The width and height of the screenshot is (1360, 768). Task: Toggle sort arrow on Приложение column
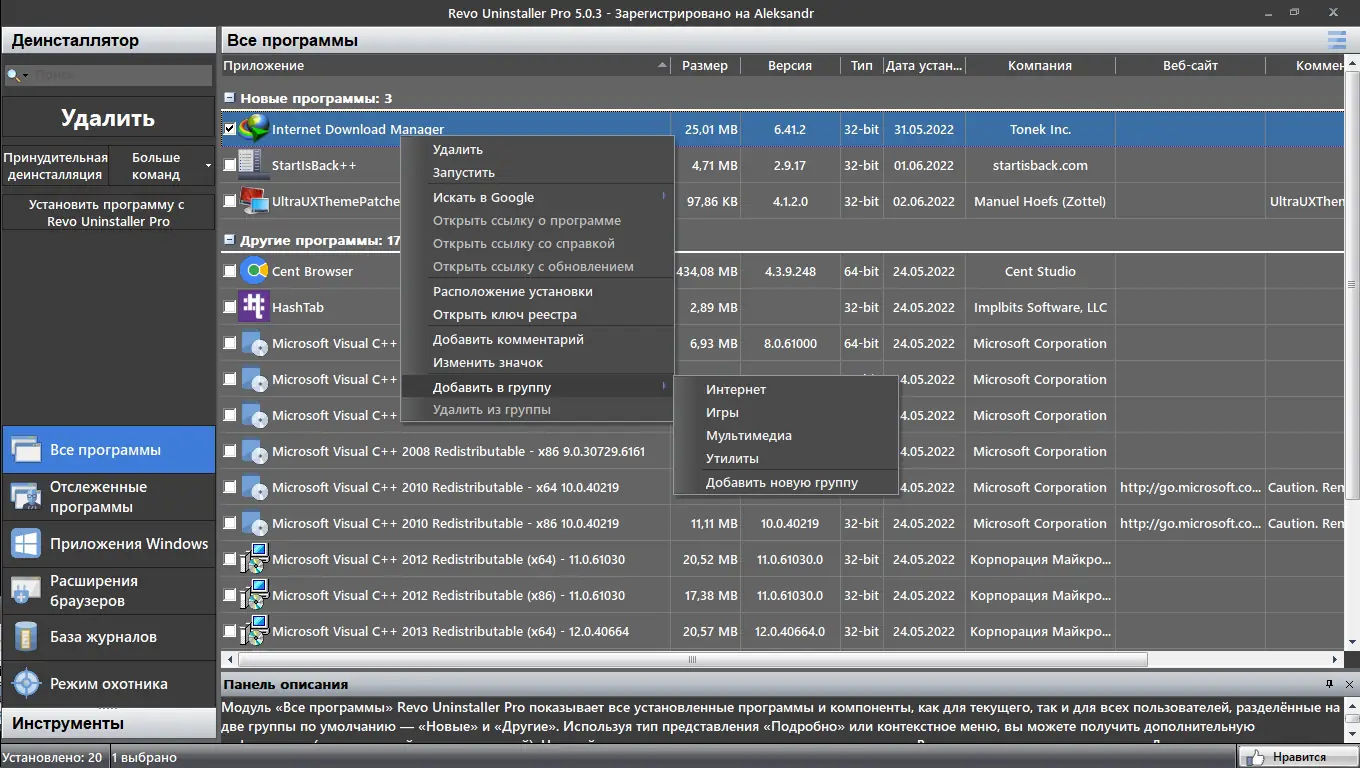[x=662, y=66]
